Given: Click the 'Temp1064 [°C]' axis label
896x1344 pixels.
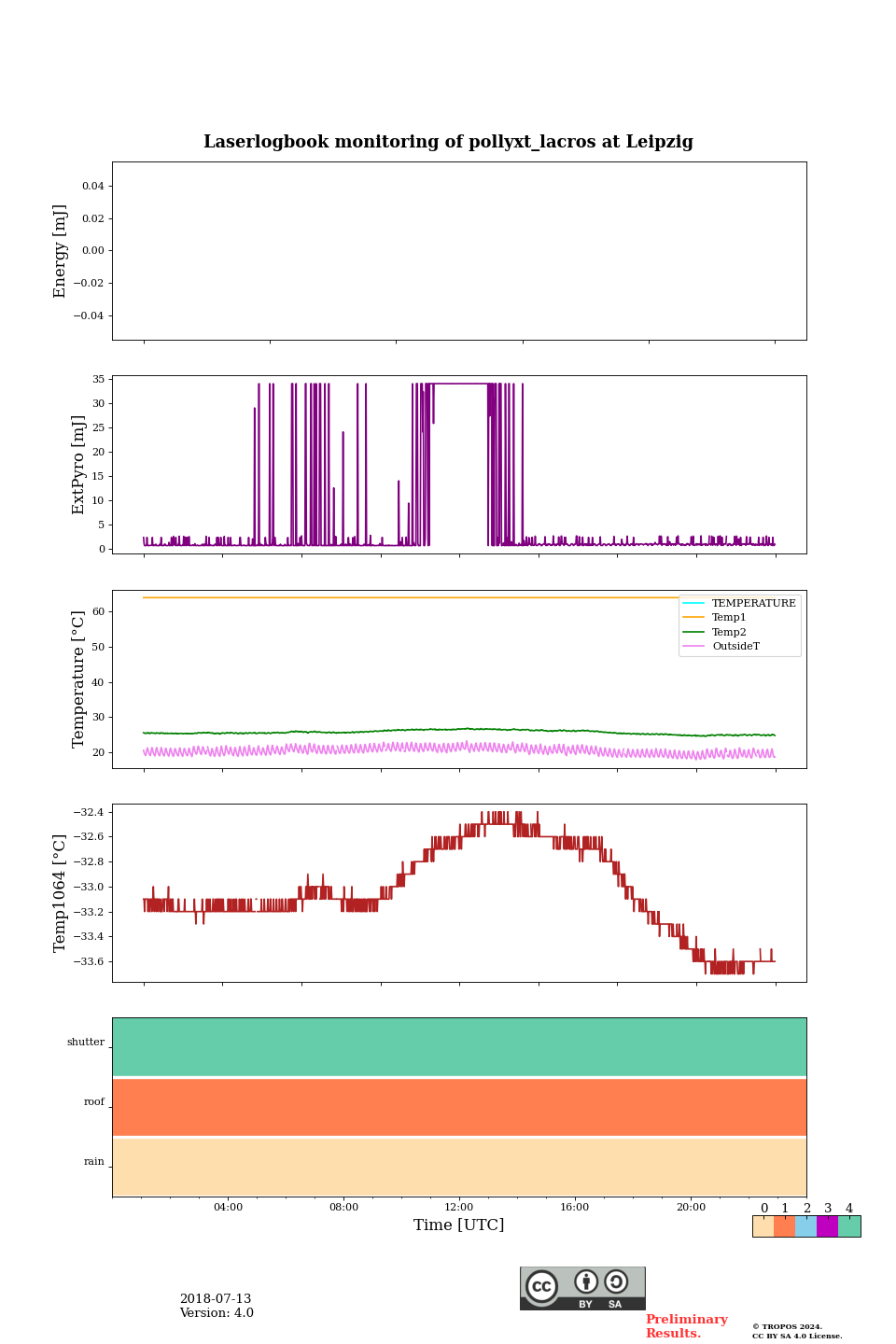Looking at the screenshot, I should pyautogui.click(x=60, y=892).
